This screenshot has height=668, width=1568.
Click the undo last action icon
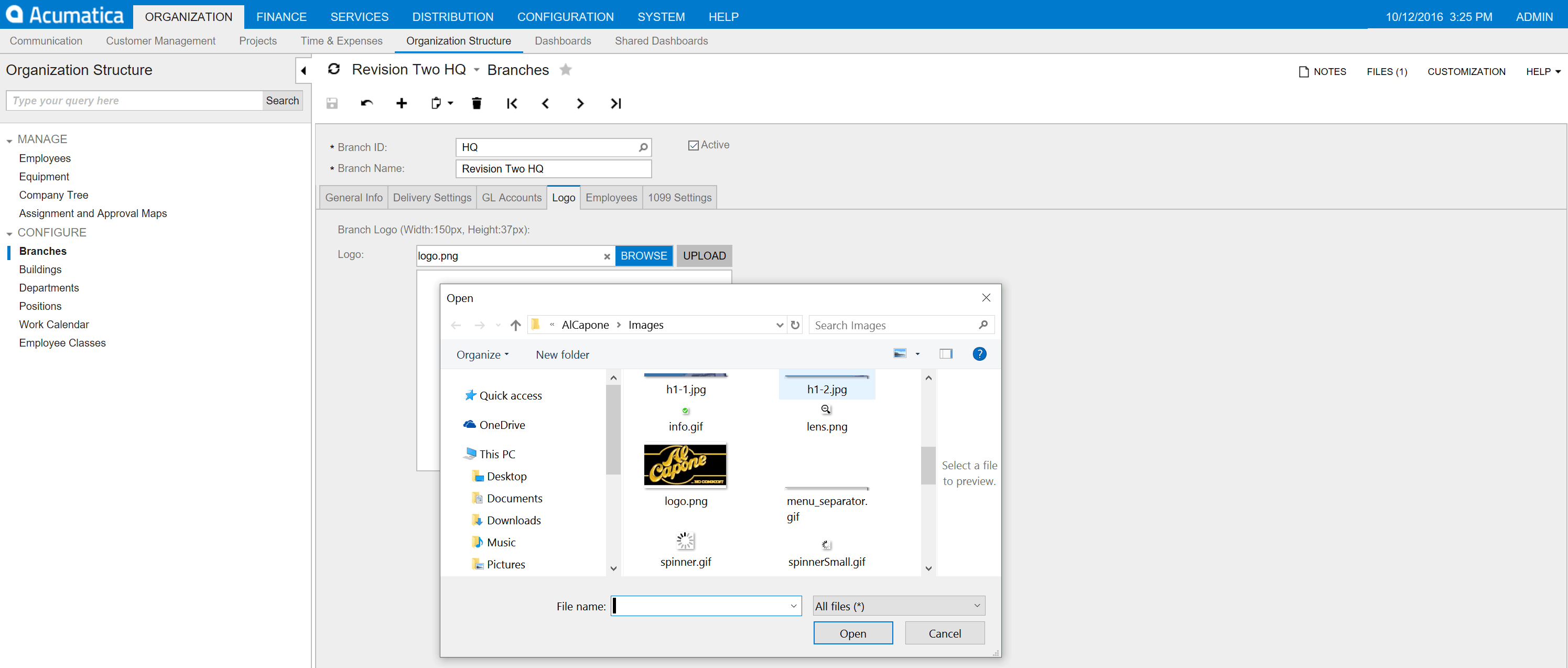pos(365,103)
